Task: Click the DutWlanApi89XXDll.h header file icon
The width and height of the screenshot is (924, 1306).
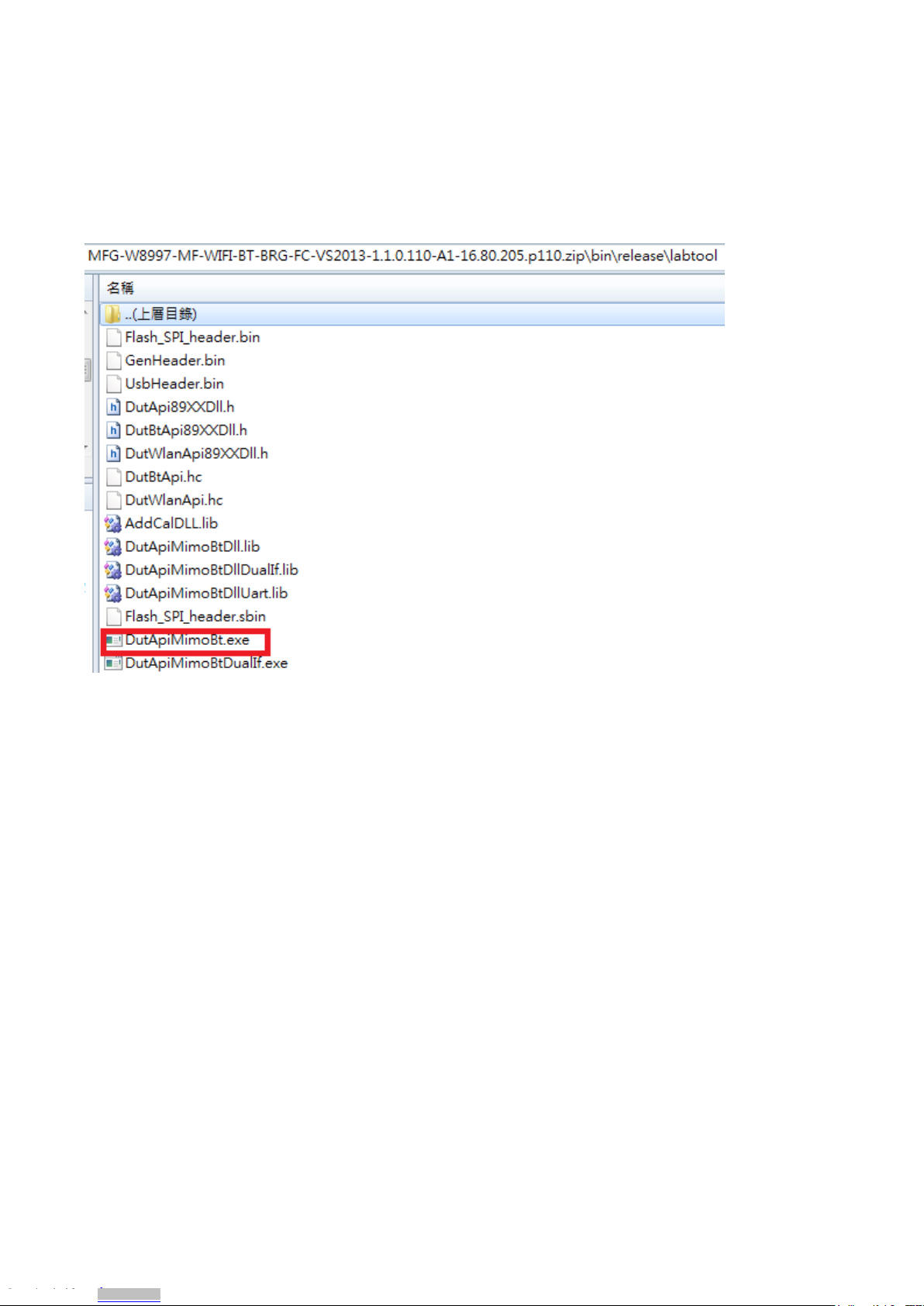Action: [113, 453]
